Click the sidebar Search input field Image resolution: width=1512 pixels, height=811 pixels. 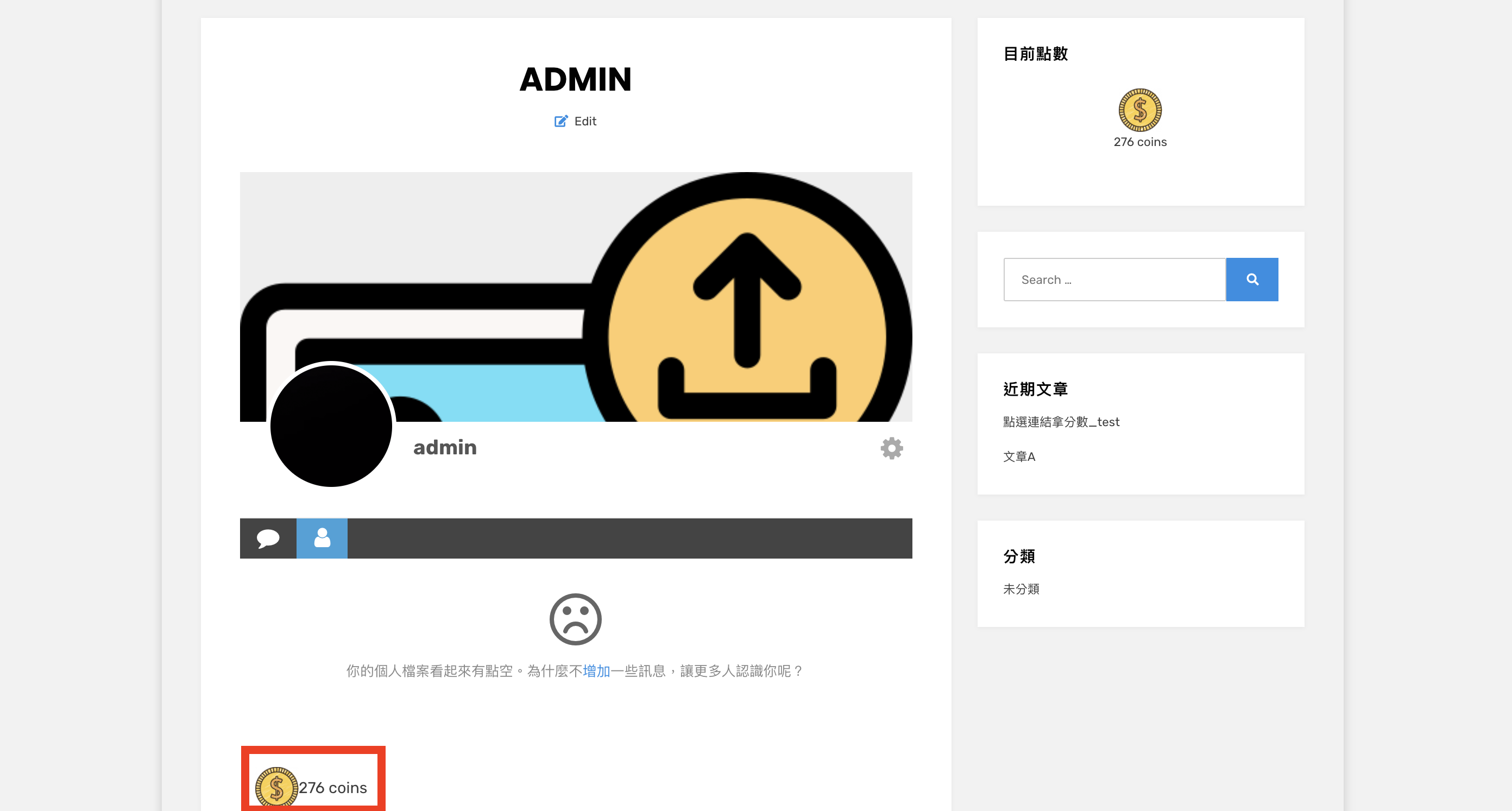[x=1114, y=280]
